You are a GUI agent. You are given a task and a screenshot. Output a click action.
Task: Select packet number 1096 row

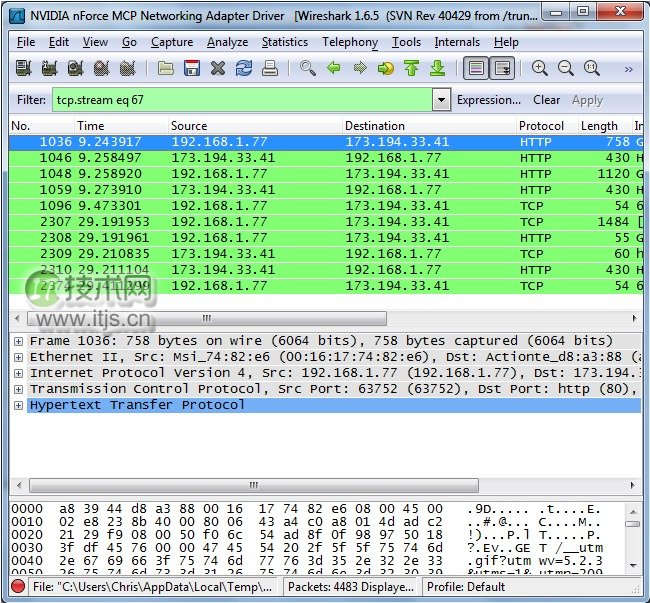tap(326, 206)
